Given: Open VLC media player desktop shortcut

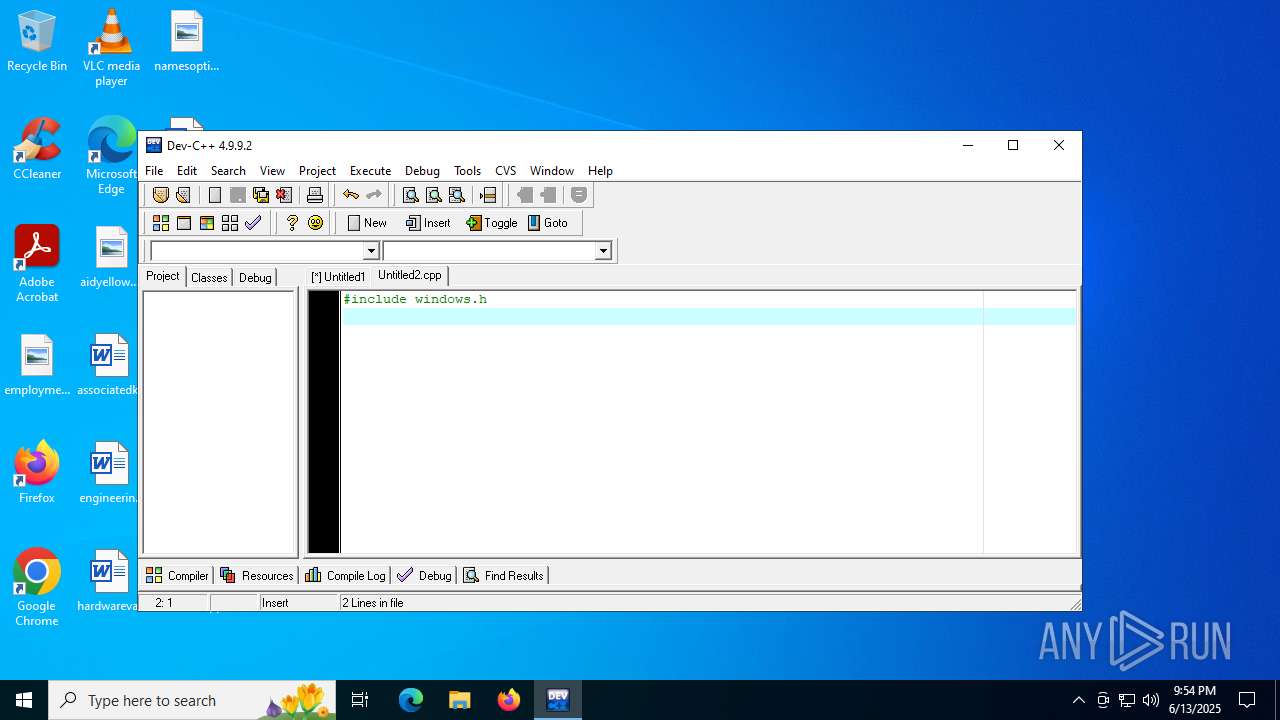Looking at the screenshot, I should (111, 48).
